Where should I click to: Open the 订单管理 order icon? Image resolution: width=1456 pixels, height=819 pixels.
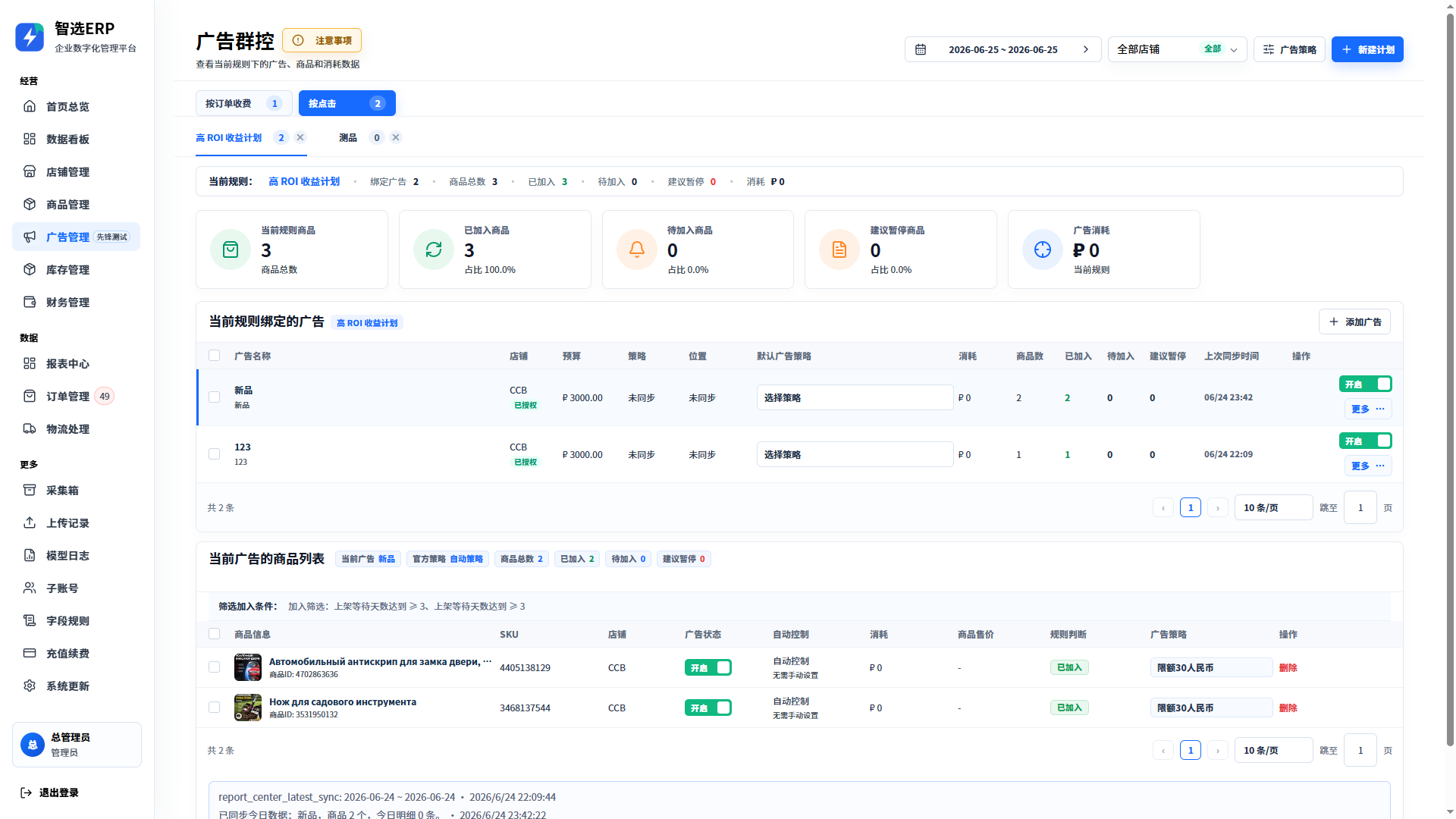(x=30, y=396)
